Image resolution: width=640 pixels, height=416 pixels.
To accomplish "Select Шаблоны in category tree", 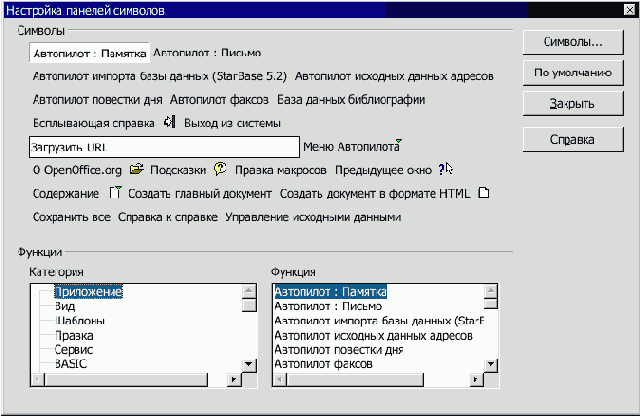I will coord(80,320).
